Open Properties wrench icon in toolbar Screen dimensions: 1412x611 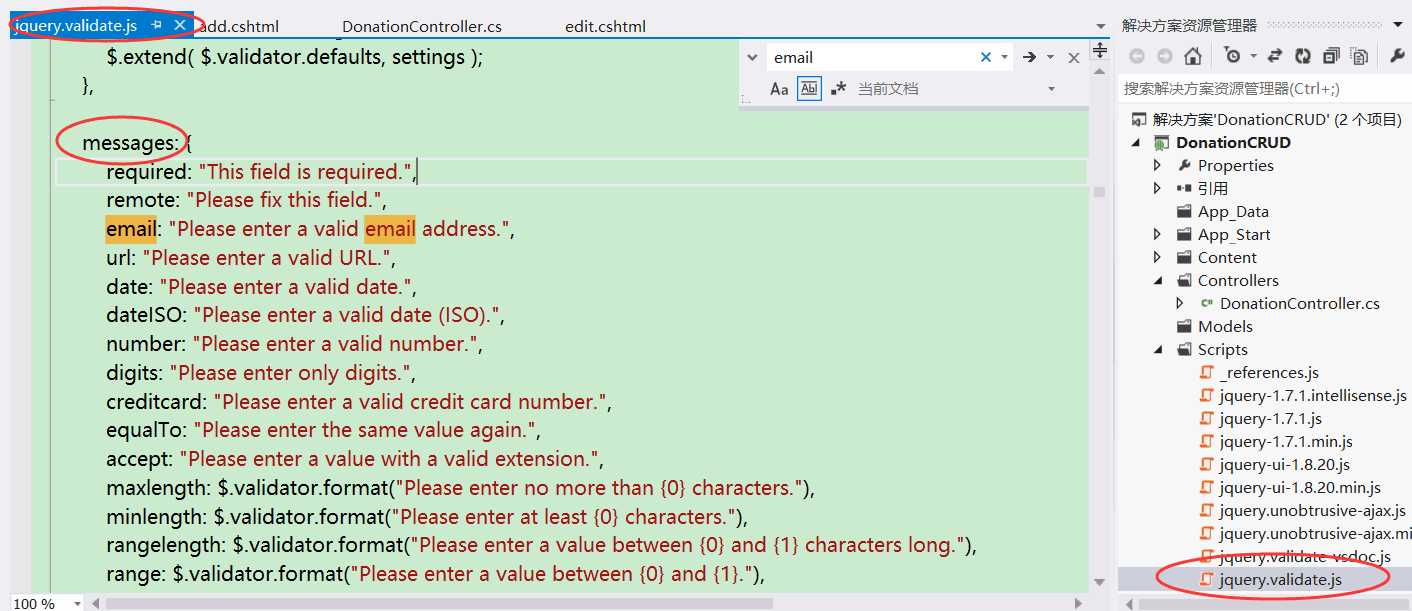point(1398,56)
